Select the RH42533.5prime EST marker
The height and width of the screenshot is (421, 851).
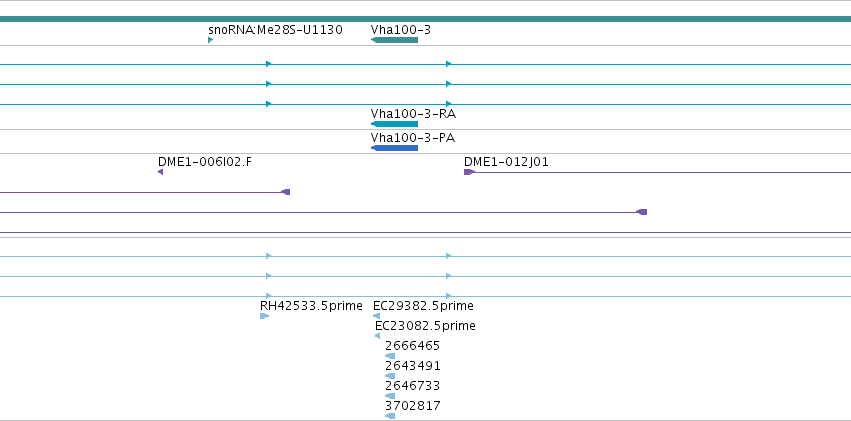pyautogui.click(x=264, y=316)
